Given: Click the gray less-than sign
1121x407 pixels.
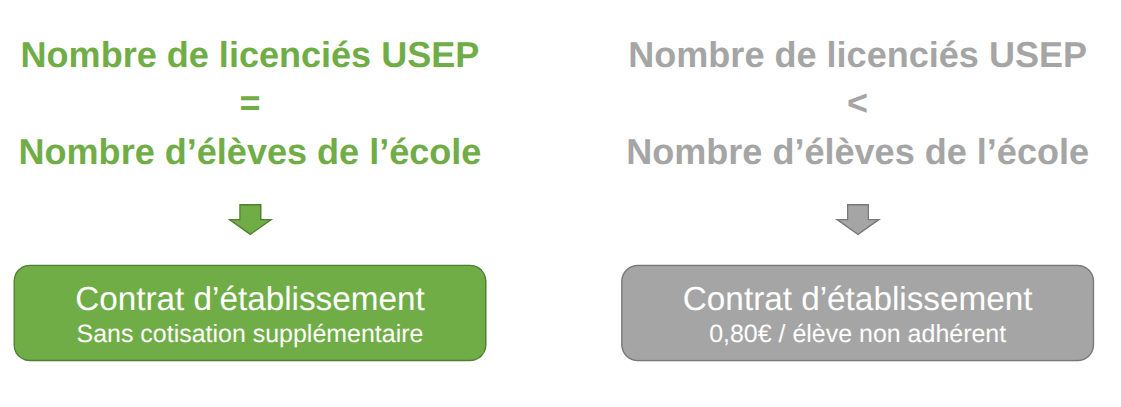Looking at the screenshot, I should [x=857, y=103].
